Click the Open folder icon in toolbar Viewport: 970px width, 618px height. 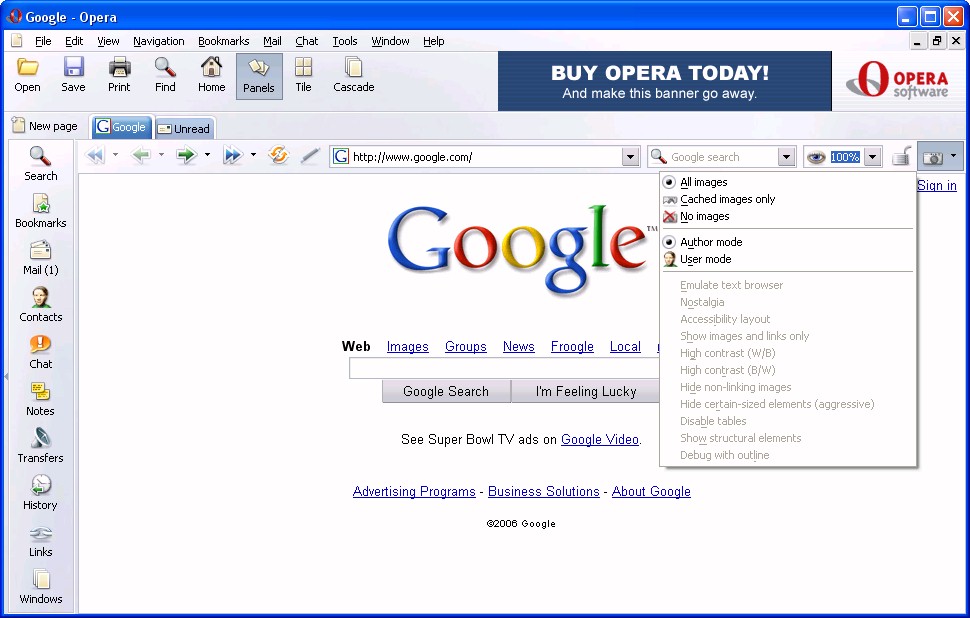(27, 67)
